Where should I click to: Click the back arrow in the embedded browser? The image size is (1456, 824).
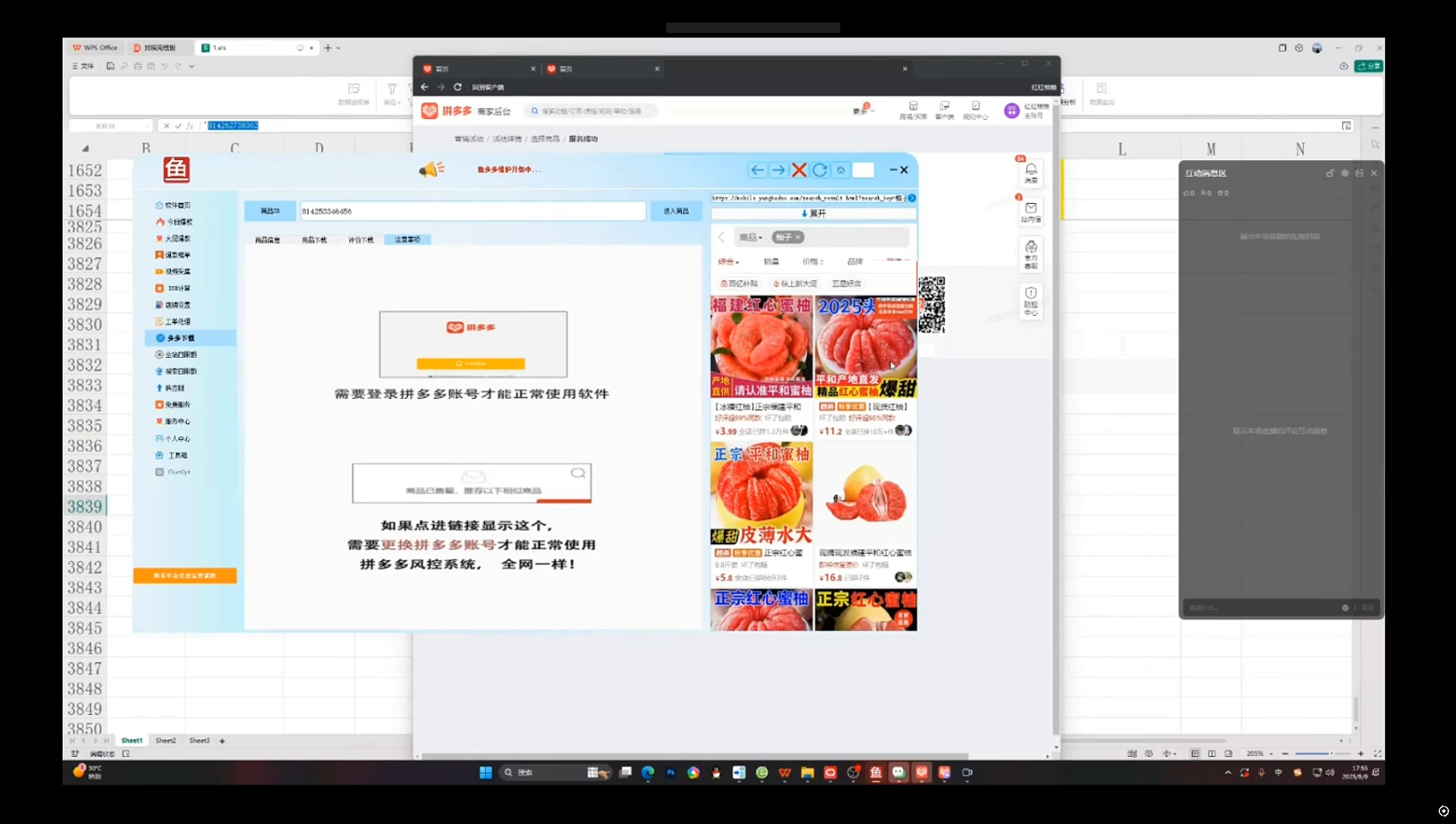(x=756, y=170)
